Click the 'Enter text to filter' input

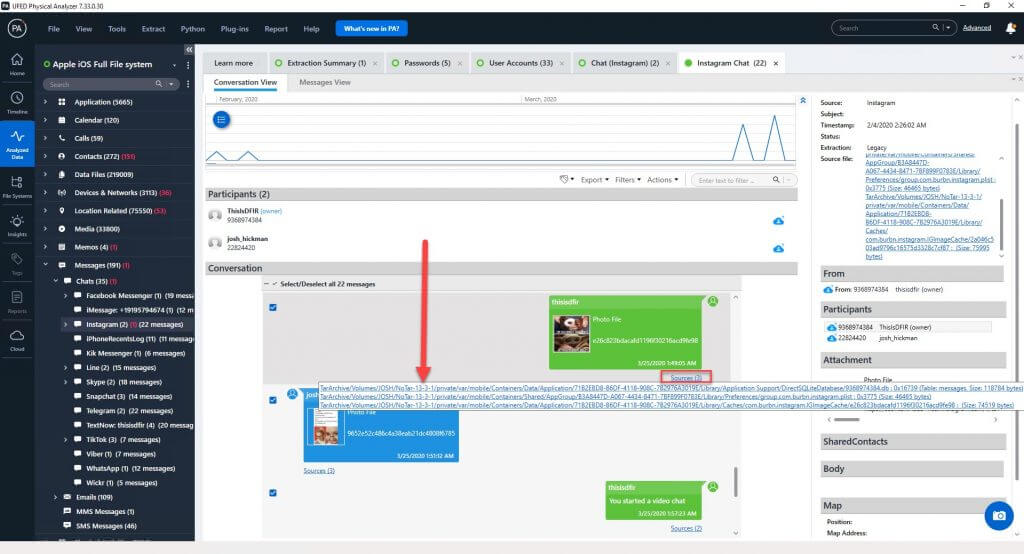[731, 180]
